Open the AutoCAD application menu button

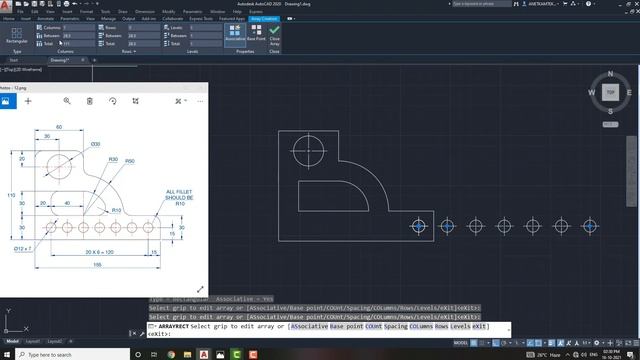point(6,5)
